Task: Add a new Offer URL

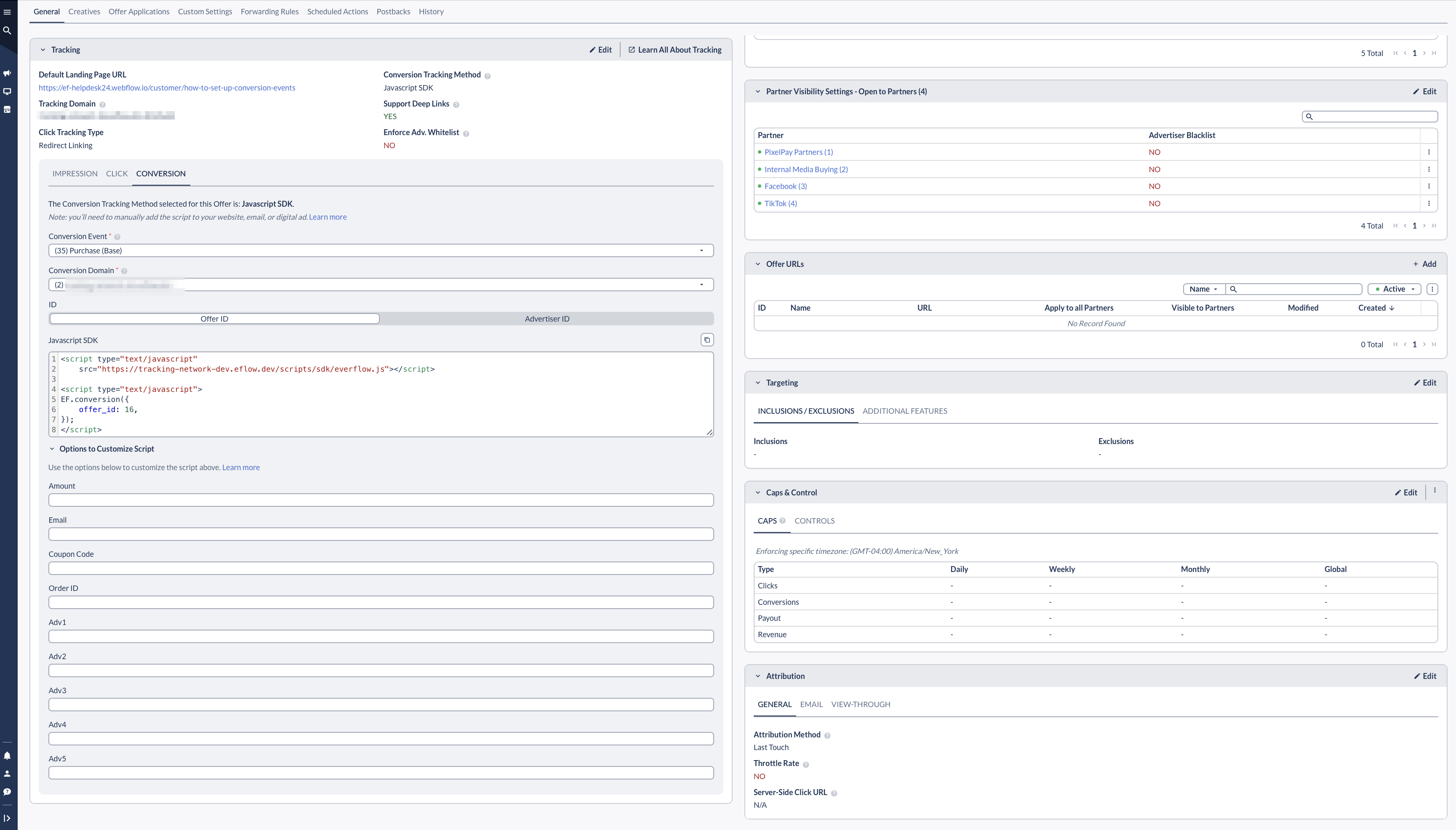Action: pyautogui.click(x=1424, y=264)
